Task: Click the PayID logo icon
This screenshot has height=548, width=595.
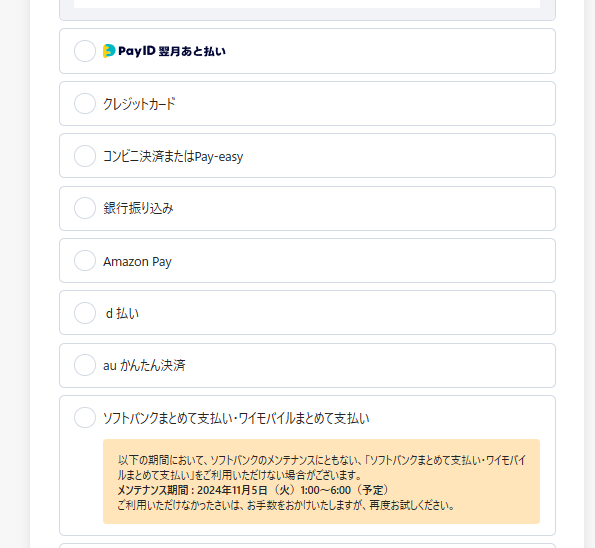Action: 109,51
